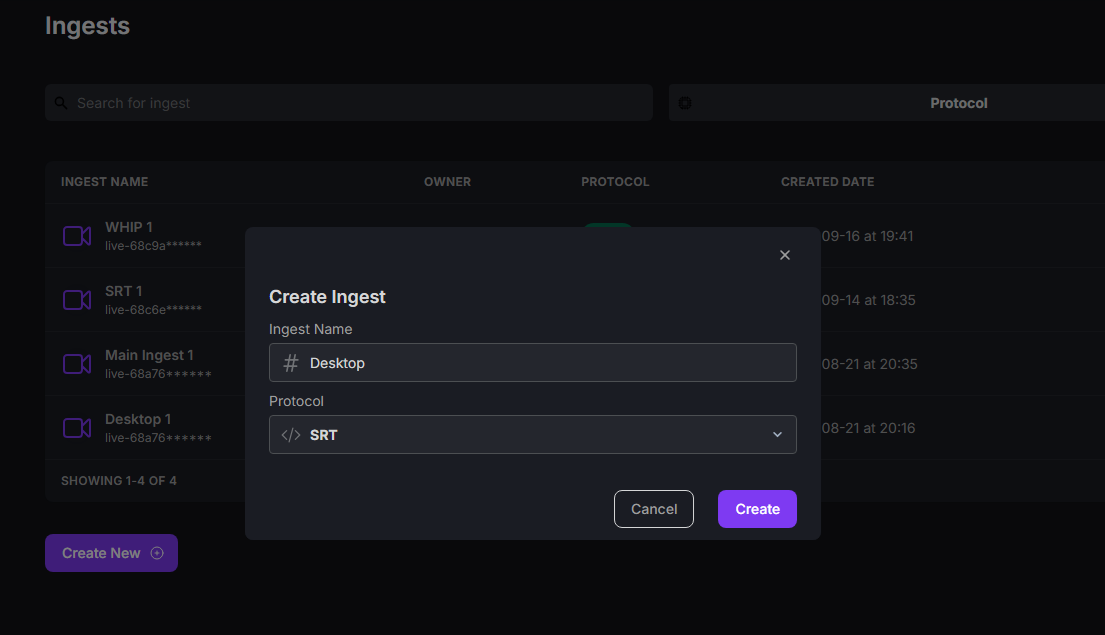Click the camera icon beside Main Ingest 1
This screenshot has width=1105, height=635.
click(77, 364)
